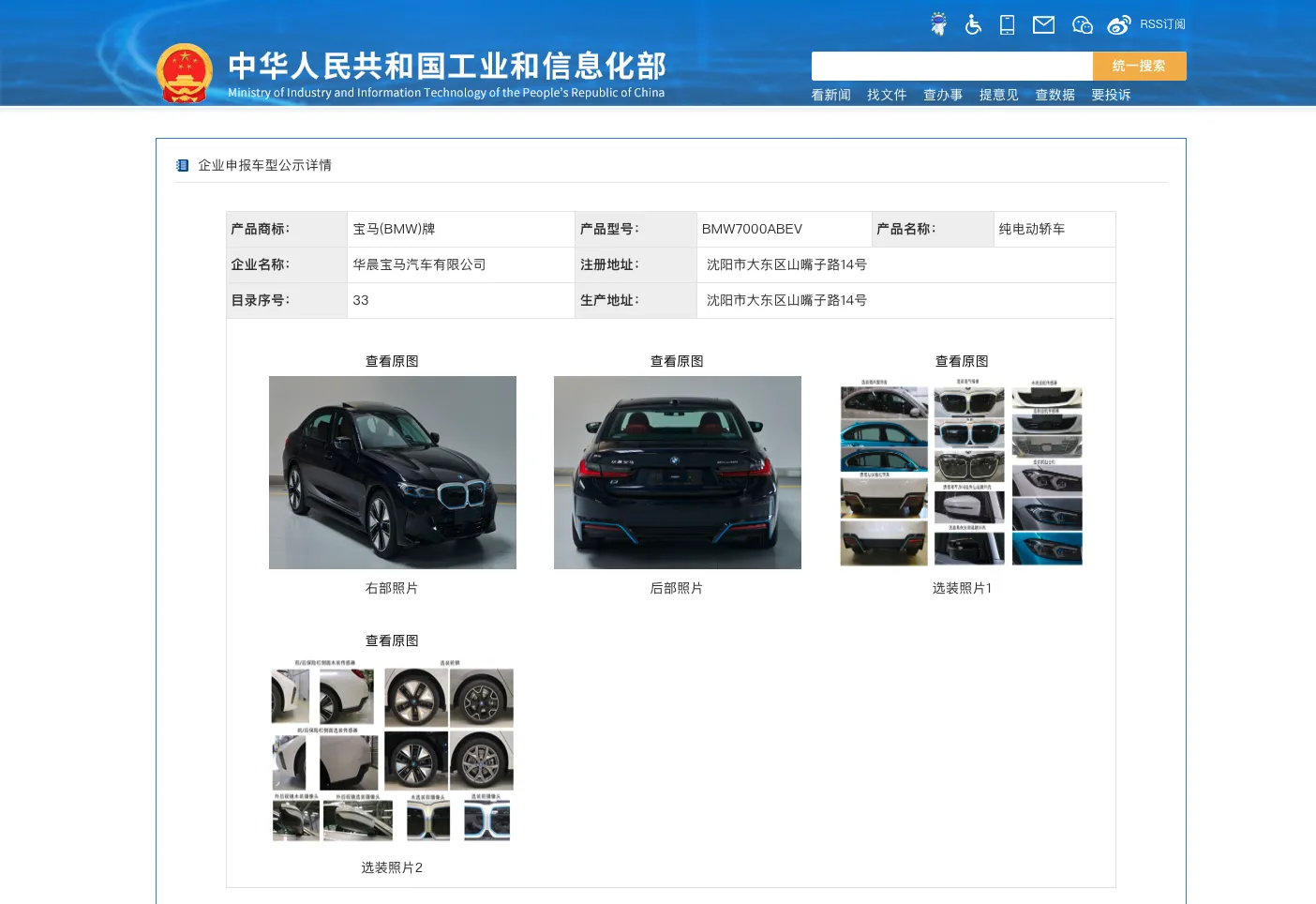The width and height of the screenshot is (1316, 904).
Task: Click the ministry title 中华人民共和国工业和信息化部
Action: [x=447, y=66]
